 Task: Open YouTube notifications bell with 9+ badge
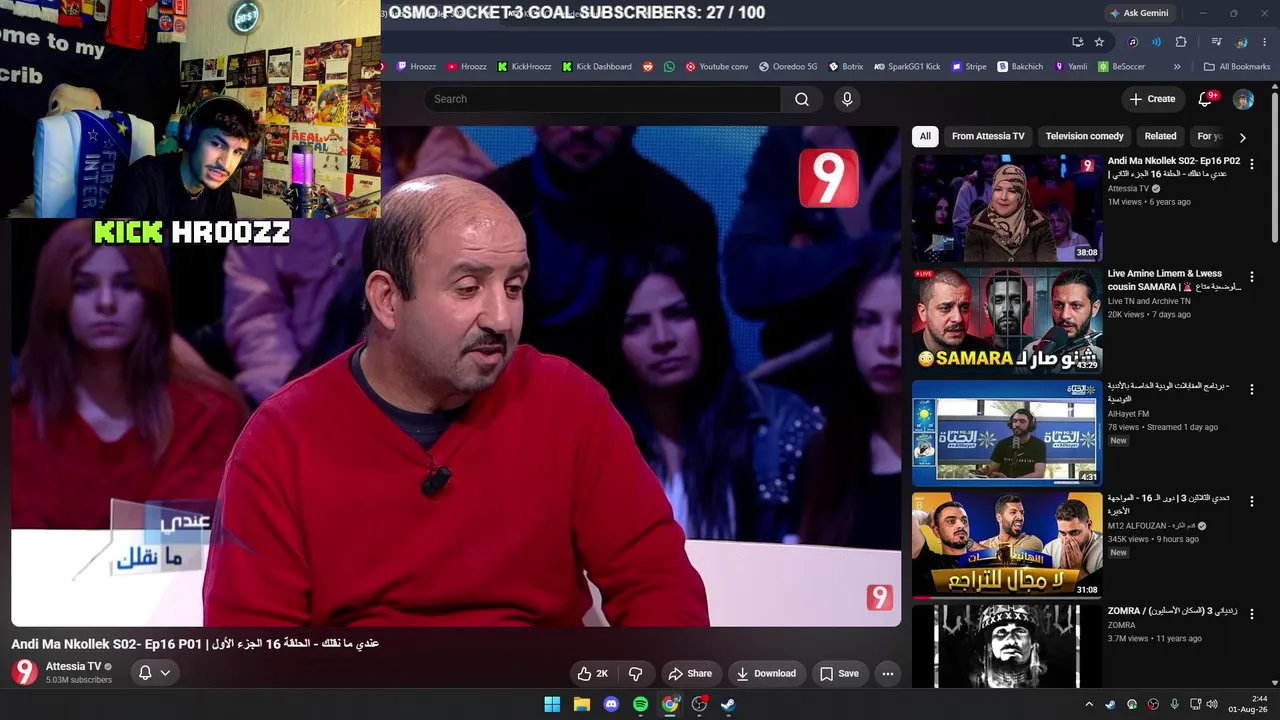pyautogui.click(x=1205, y=99)
